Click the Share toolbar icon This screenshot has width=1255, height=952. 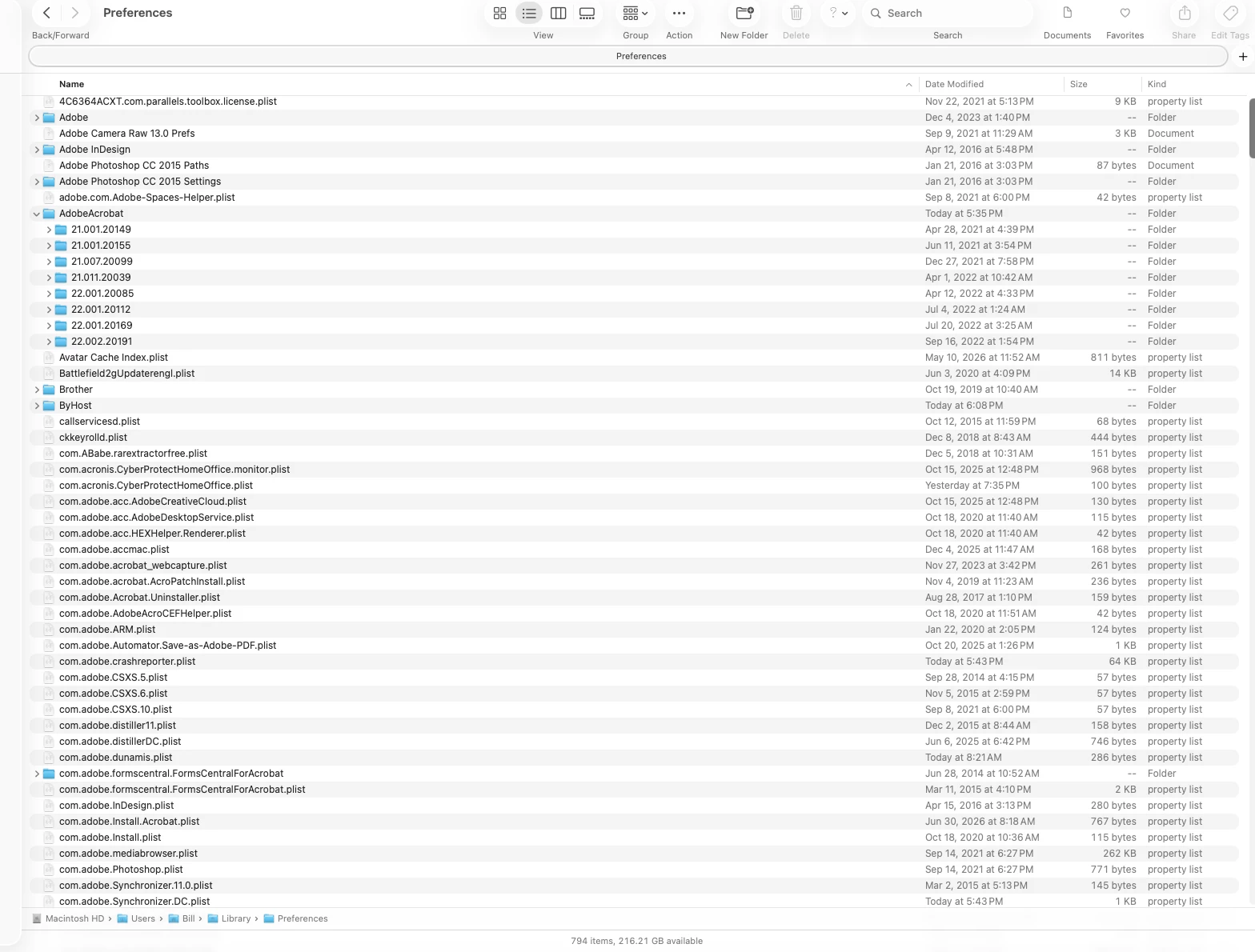coord(1185,13)
